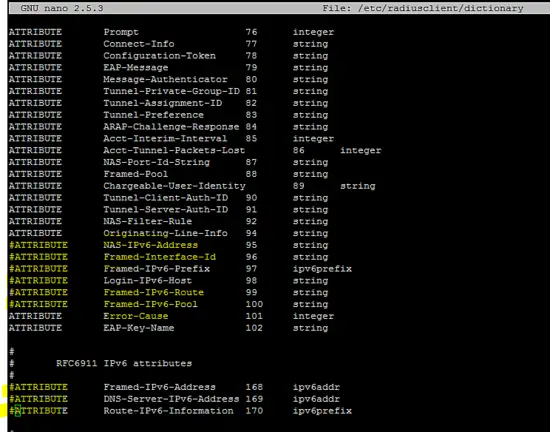Click the 'Message-Authenticator' attribute name
Screen dimensions: 550x432
[166, 80]
